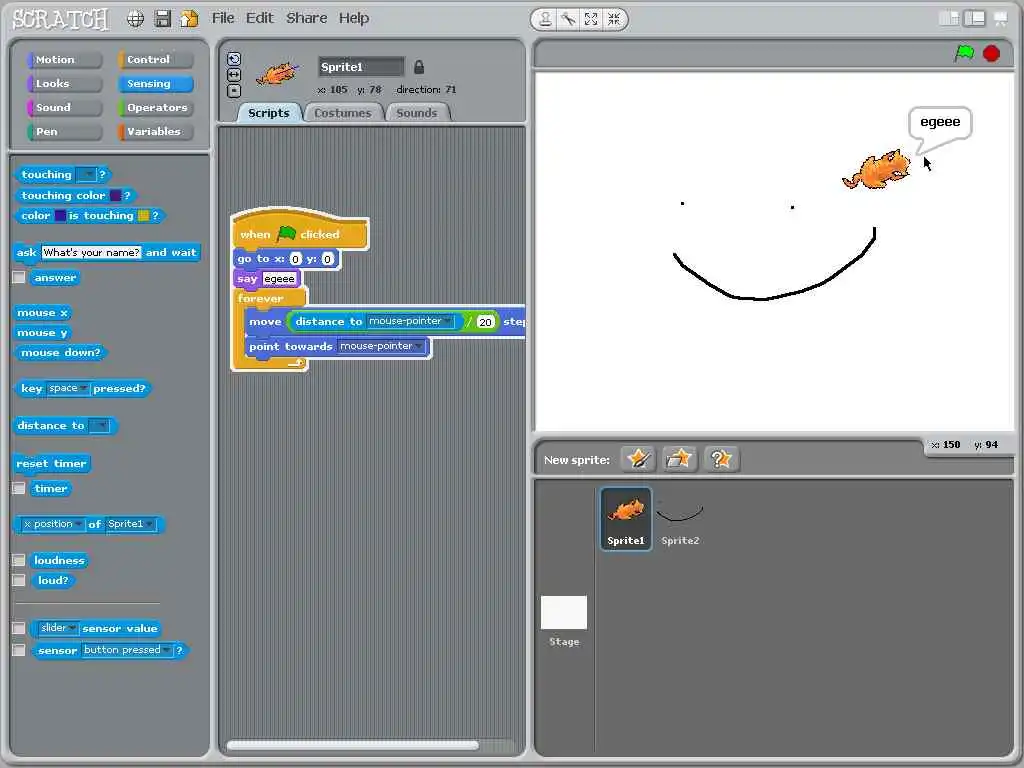Open the palette distance to dropdown
The image size is (1024, 768).
99,426
